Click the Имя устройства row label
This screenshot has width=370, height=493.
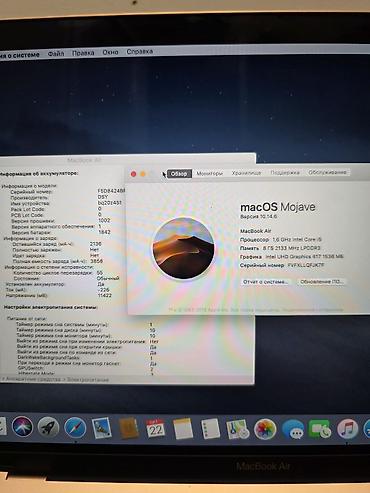pyautogui.click(x=30, y=203)
